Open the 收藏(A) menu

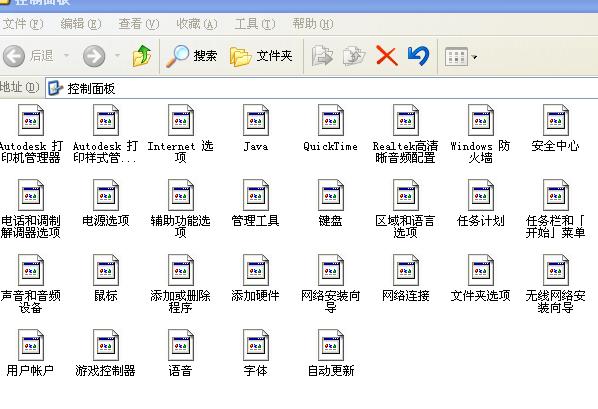click(x=197, y=24)
